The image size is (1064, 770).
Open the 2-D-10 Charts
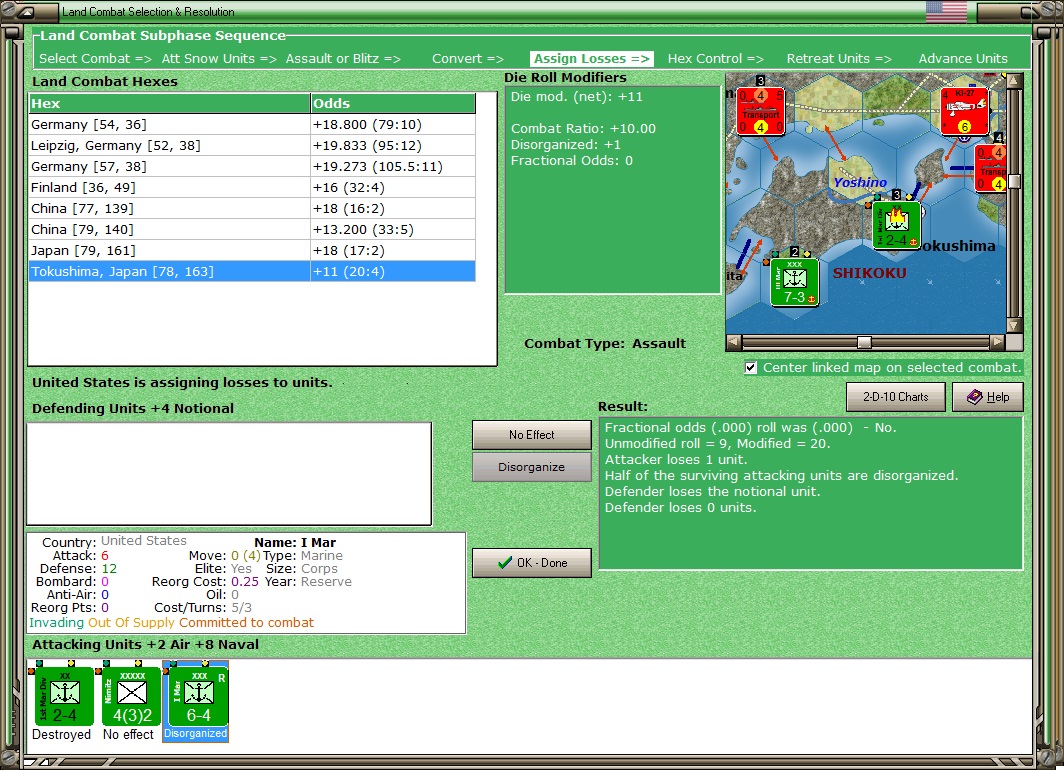coord(895,397)
